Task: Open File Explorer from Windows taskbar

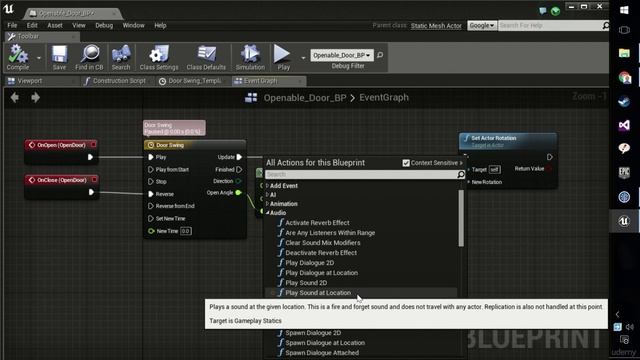Action: click(624, 53)
